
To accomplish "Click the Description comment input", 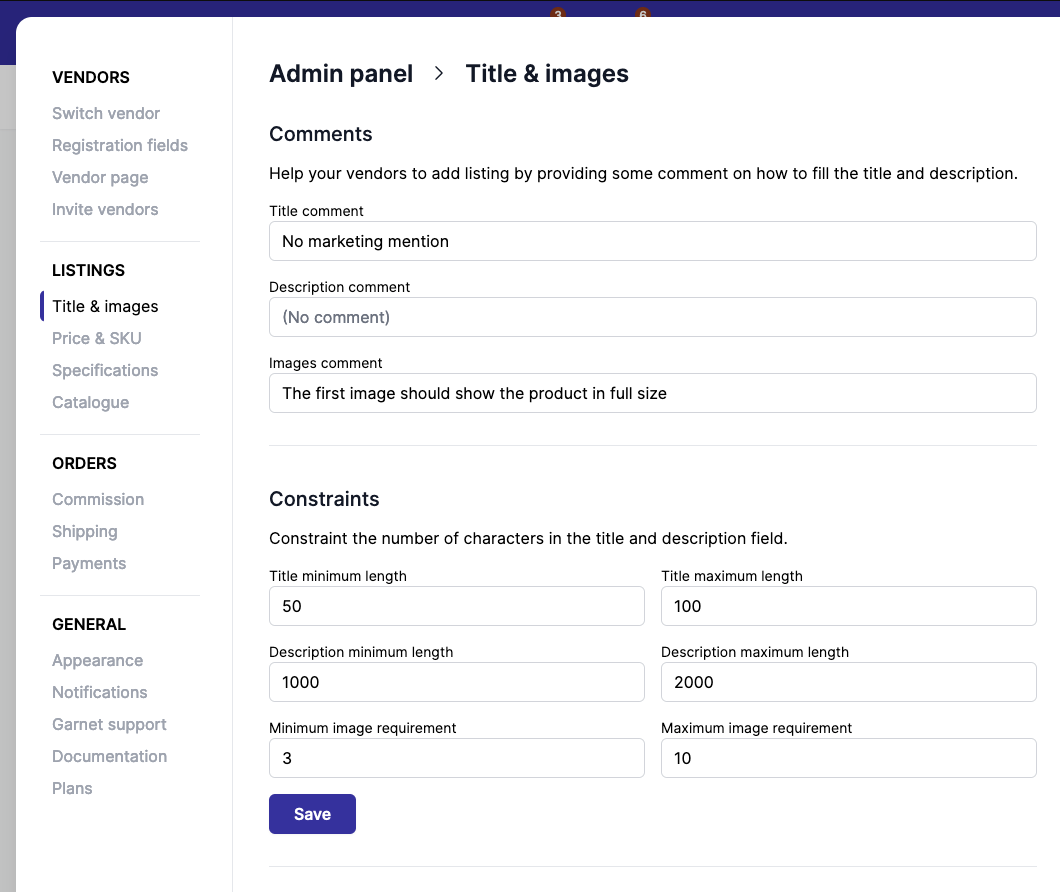I will pos(652,317).
